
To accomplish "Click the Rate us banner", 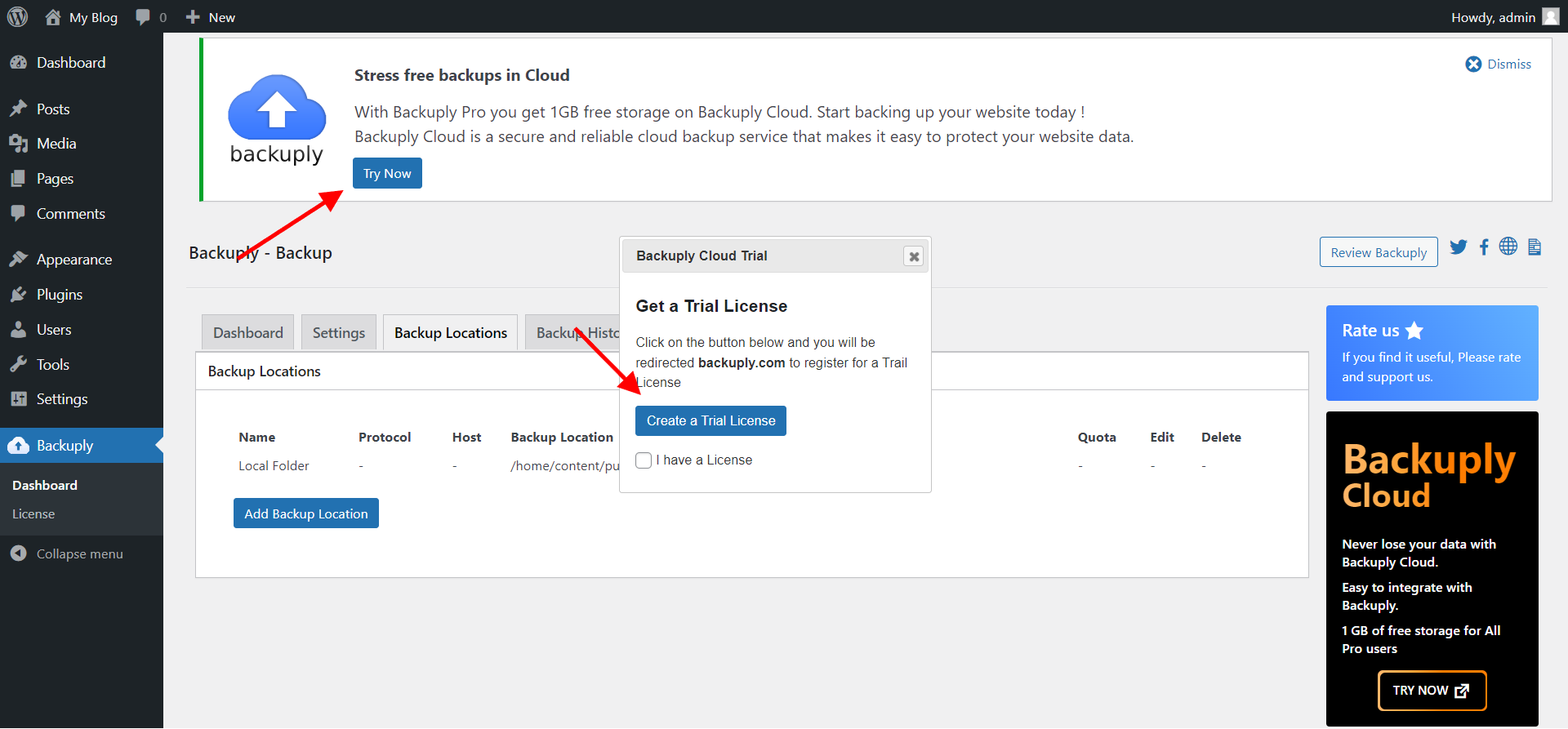I will pyautogui.click(x=1432, y=353).
